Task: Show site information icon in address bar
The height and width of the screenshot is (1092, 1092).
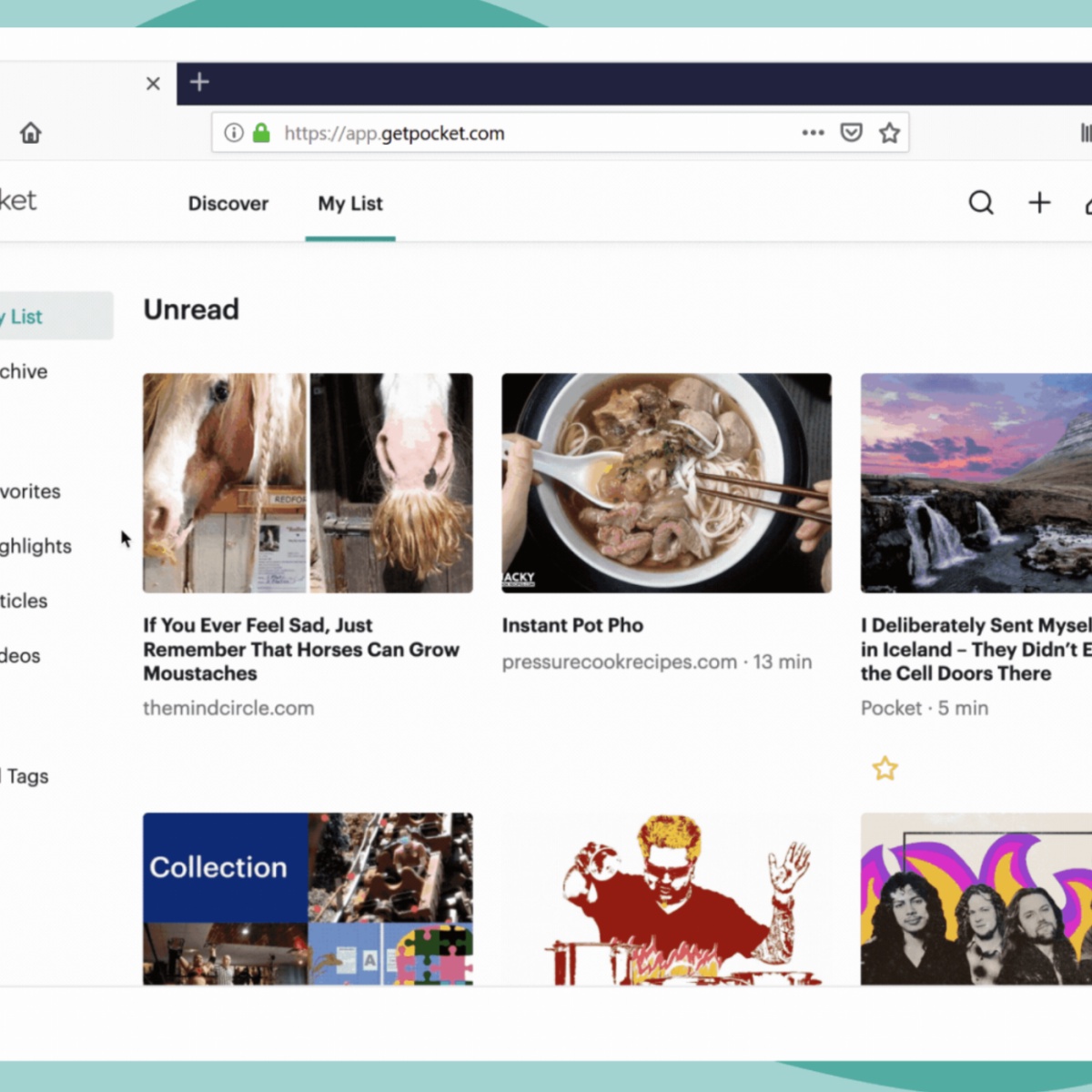Action: [234, 133]
